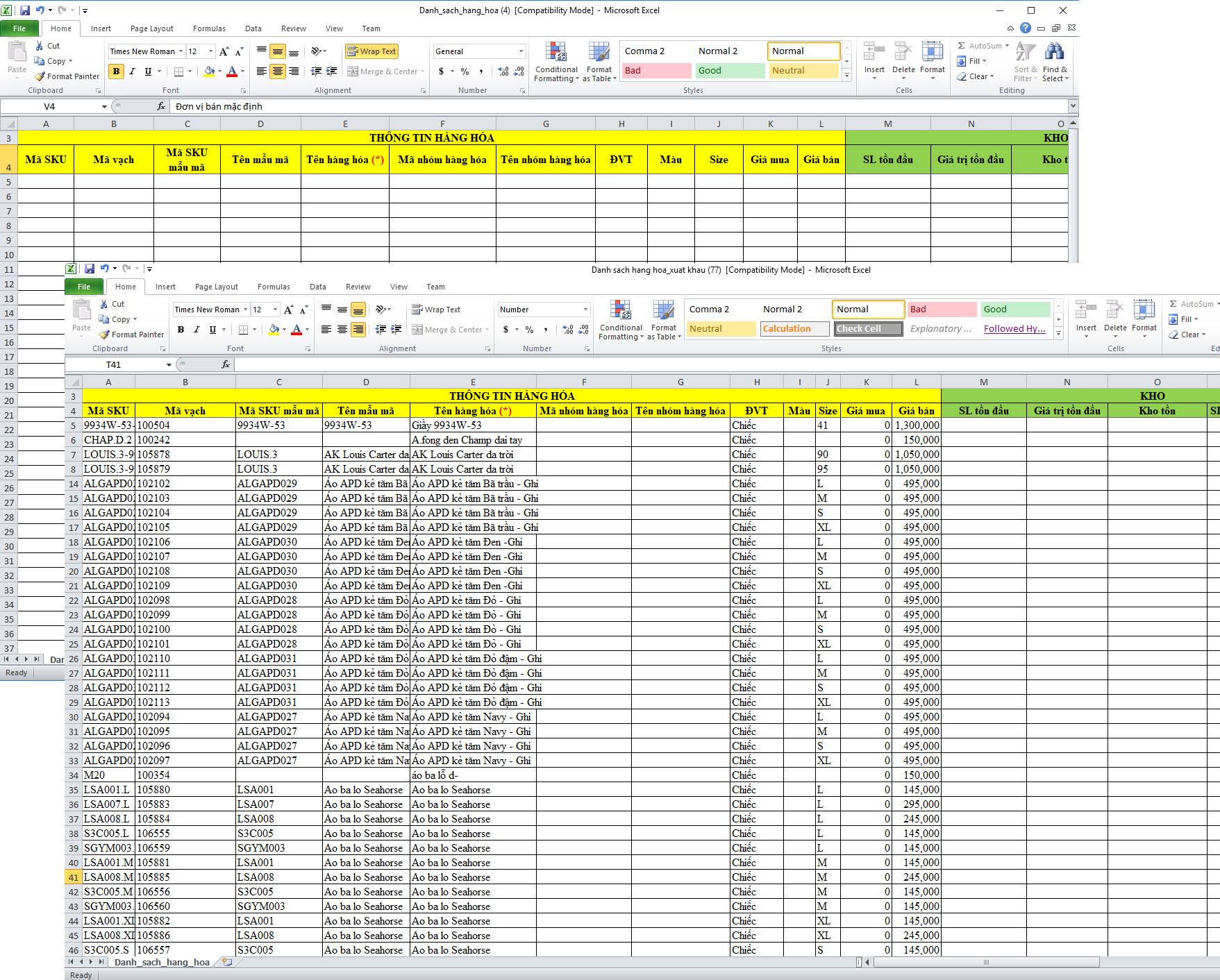Screen dimensions: 1220x980
Task: Click Sort & Filter icon
Action: click(x=1025, y=53)
